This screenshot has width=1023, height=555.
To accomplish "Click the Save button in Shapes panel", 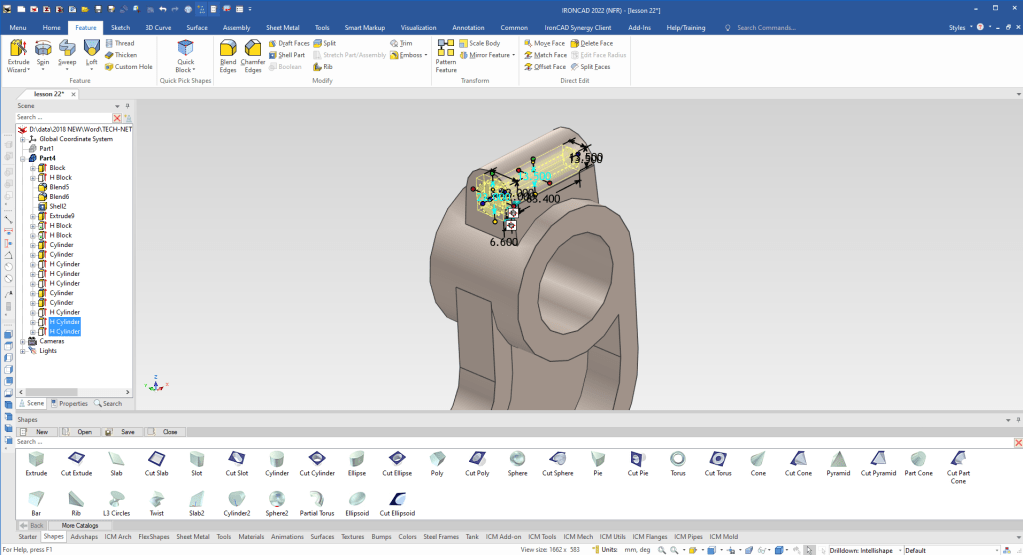I will point(123,432).
